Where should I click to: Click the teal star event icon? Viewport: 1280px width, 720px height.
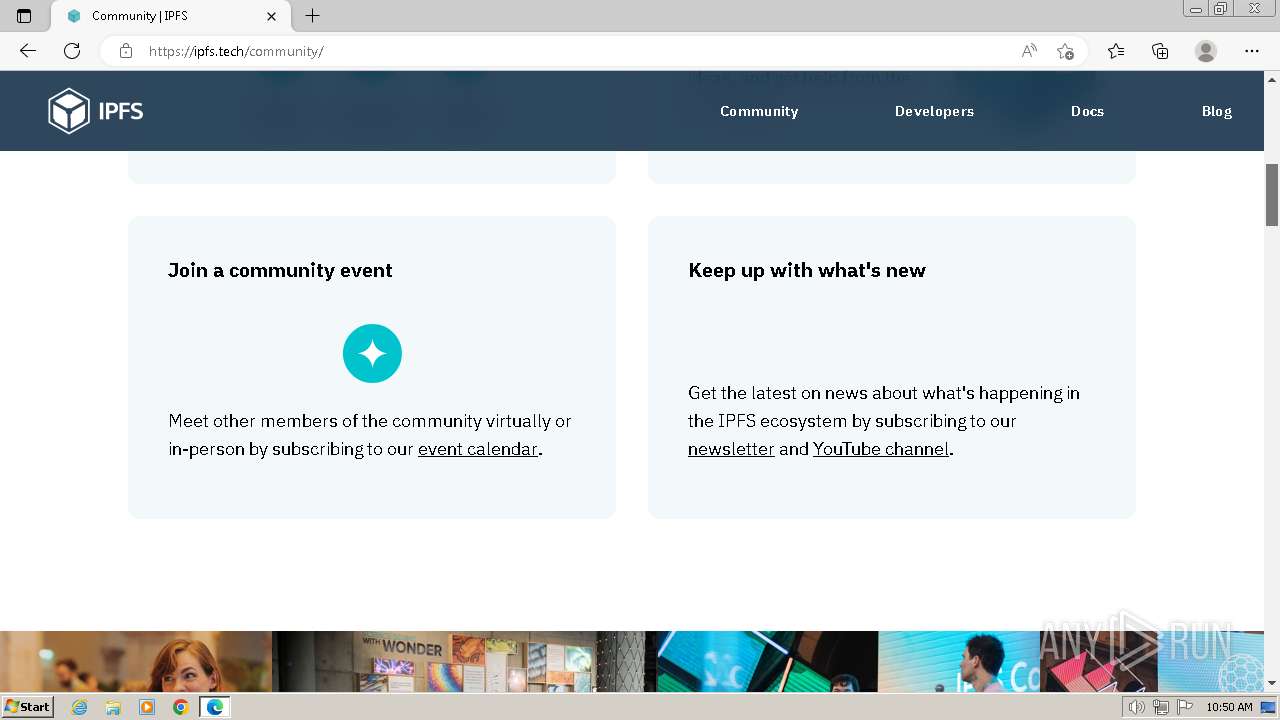[x=372, y=353]
